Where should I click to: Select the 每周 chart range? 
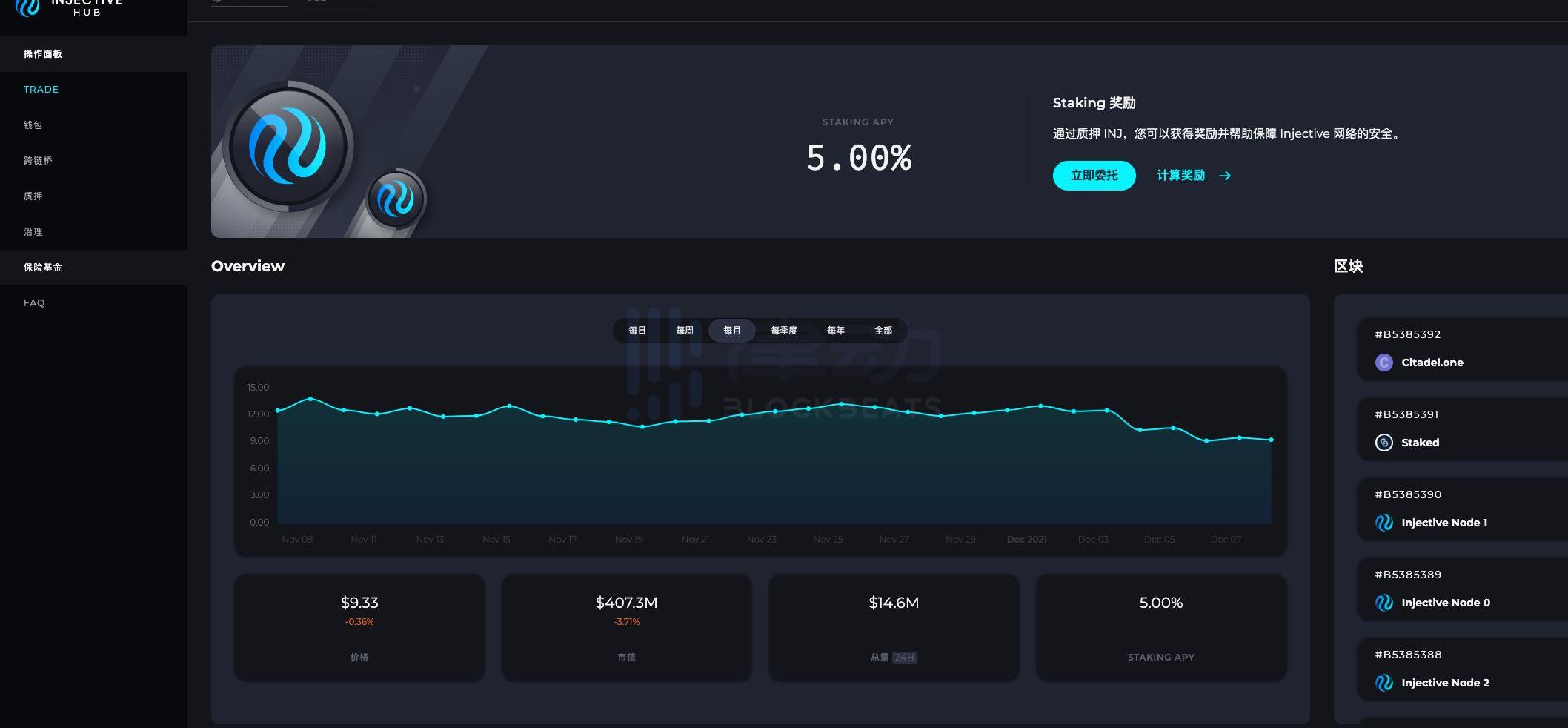tap(684, 331)
